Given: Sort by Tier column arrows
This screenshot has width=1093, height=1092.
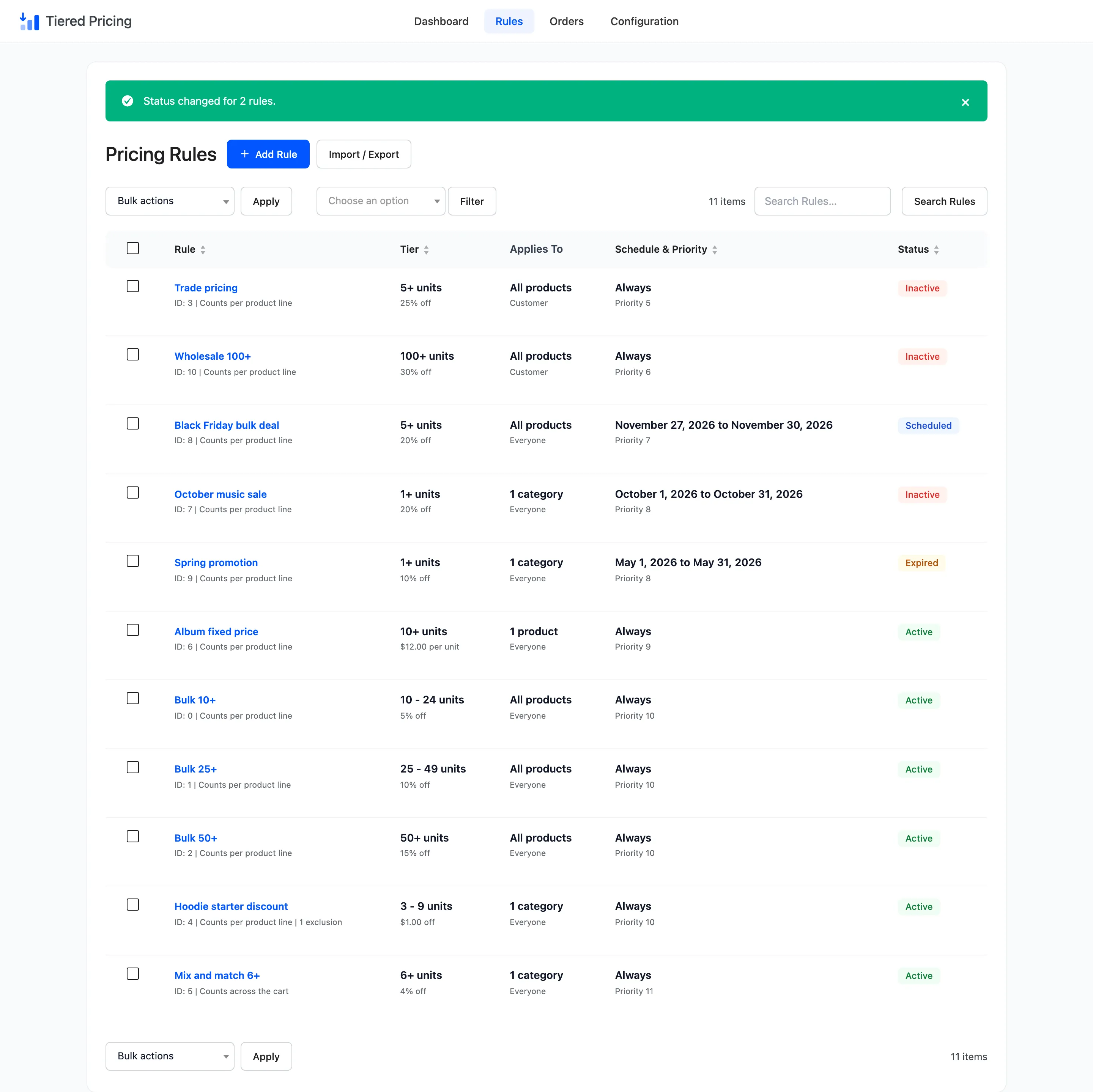Looking at the screenshot, I should (x=426, y=249).
